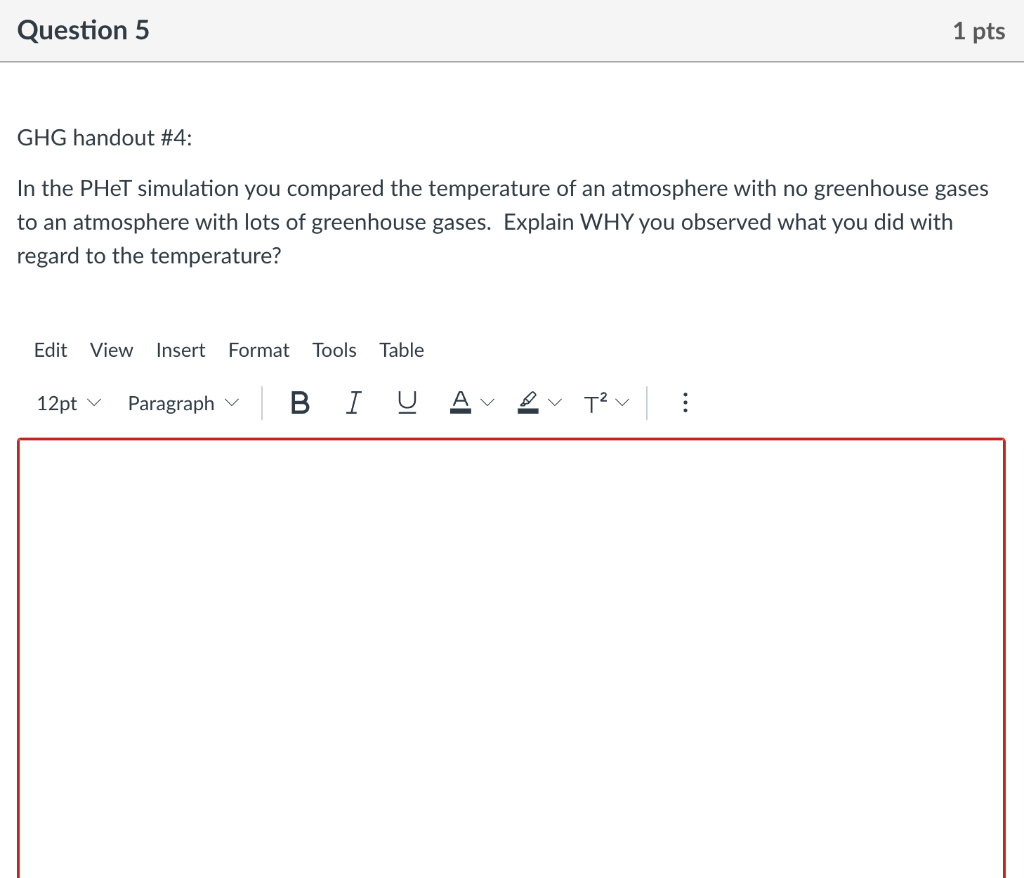Open the More options kebab menu
Viewport: 1024px width, 878px height.
[685, 401]
